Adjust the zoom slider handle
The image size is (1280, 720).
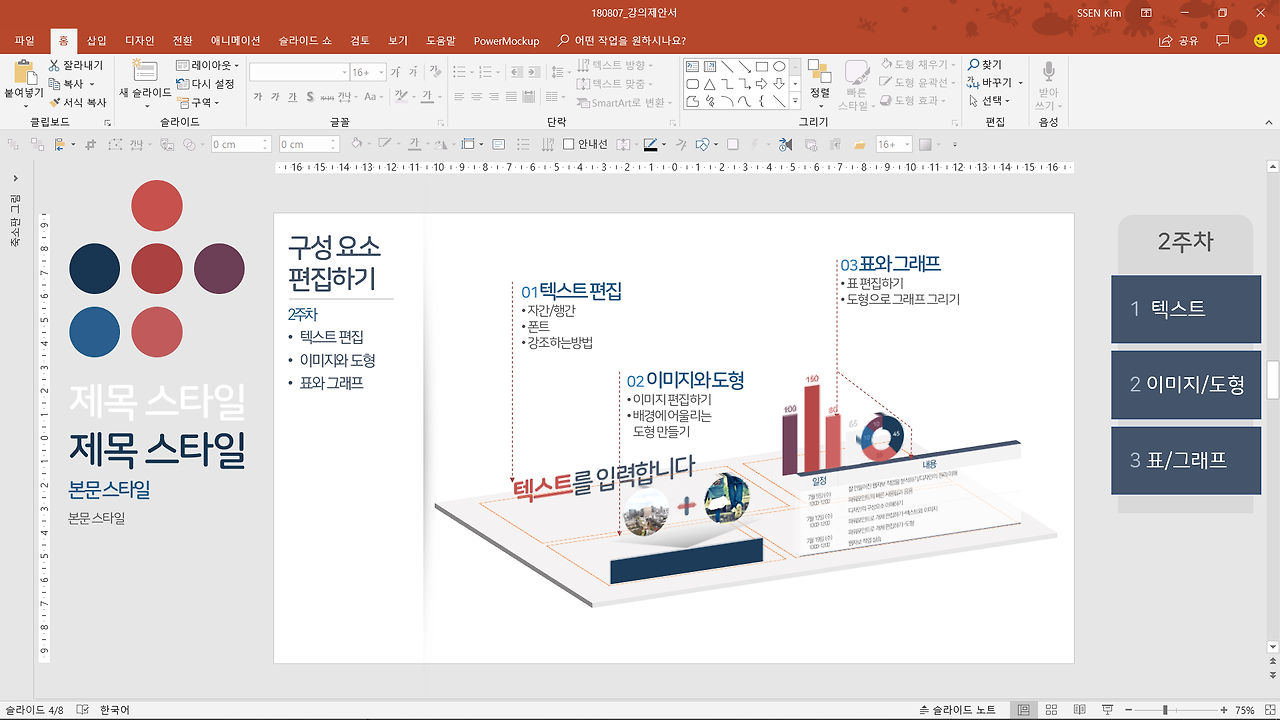(1164, 710)
